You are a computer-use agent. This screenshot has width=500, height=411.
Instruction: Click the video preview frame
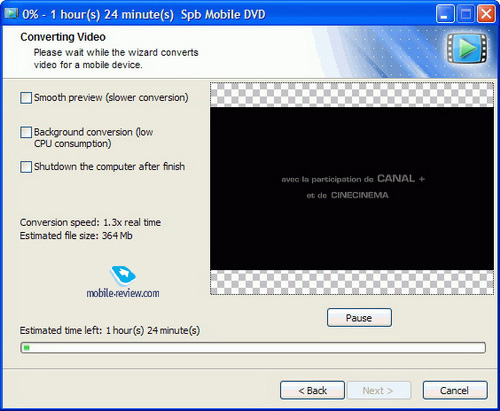click(x=352, y=188)
